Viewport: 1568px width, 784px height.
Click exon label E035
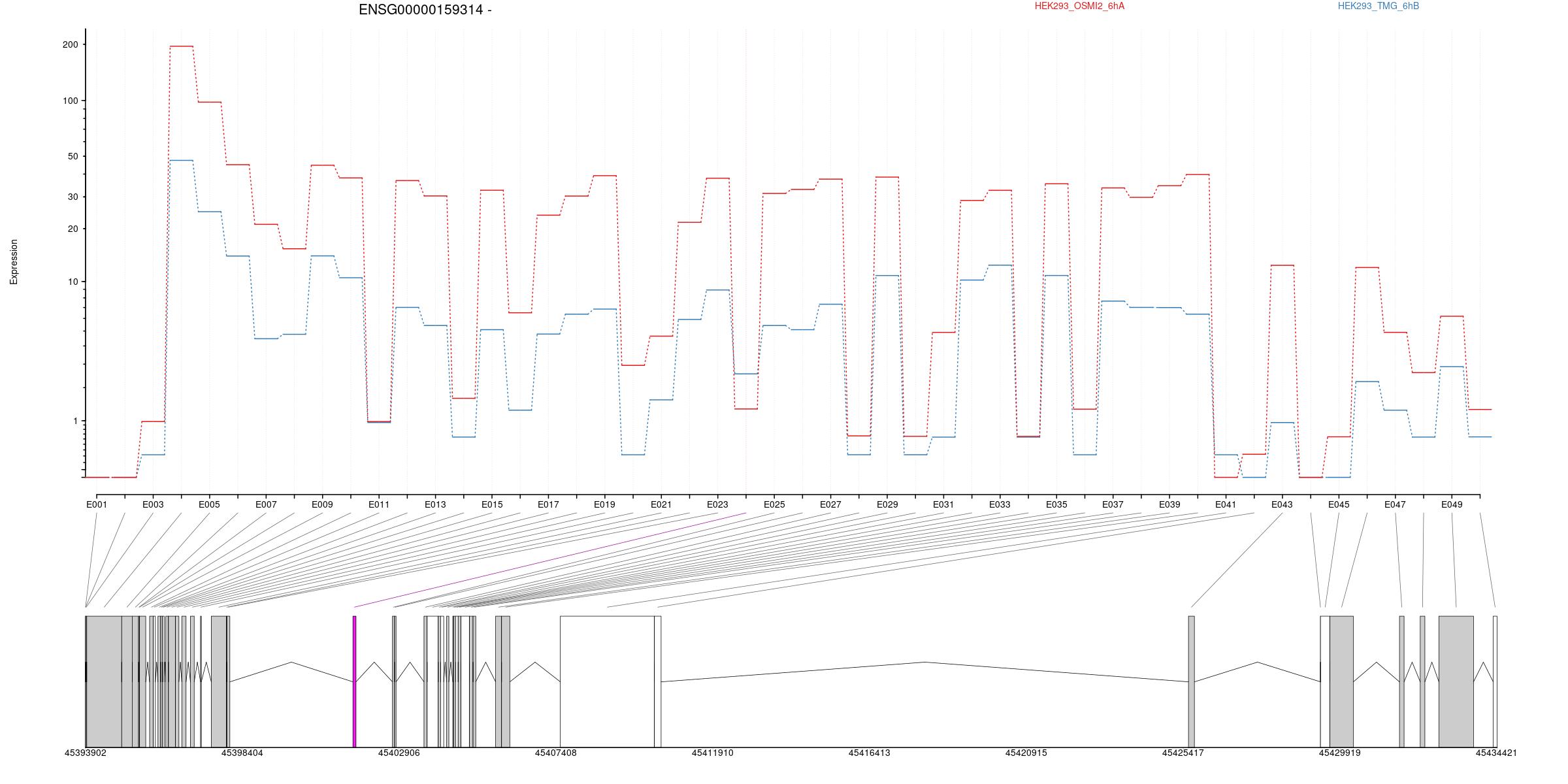(1056, 504)
